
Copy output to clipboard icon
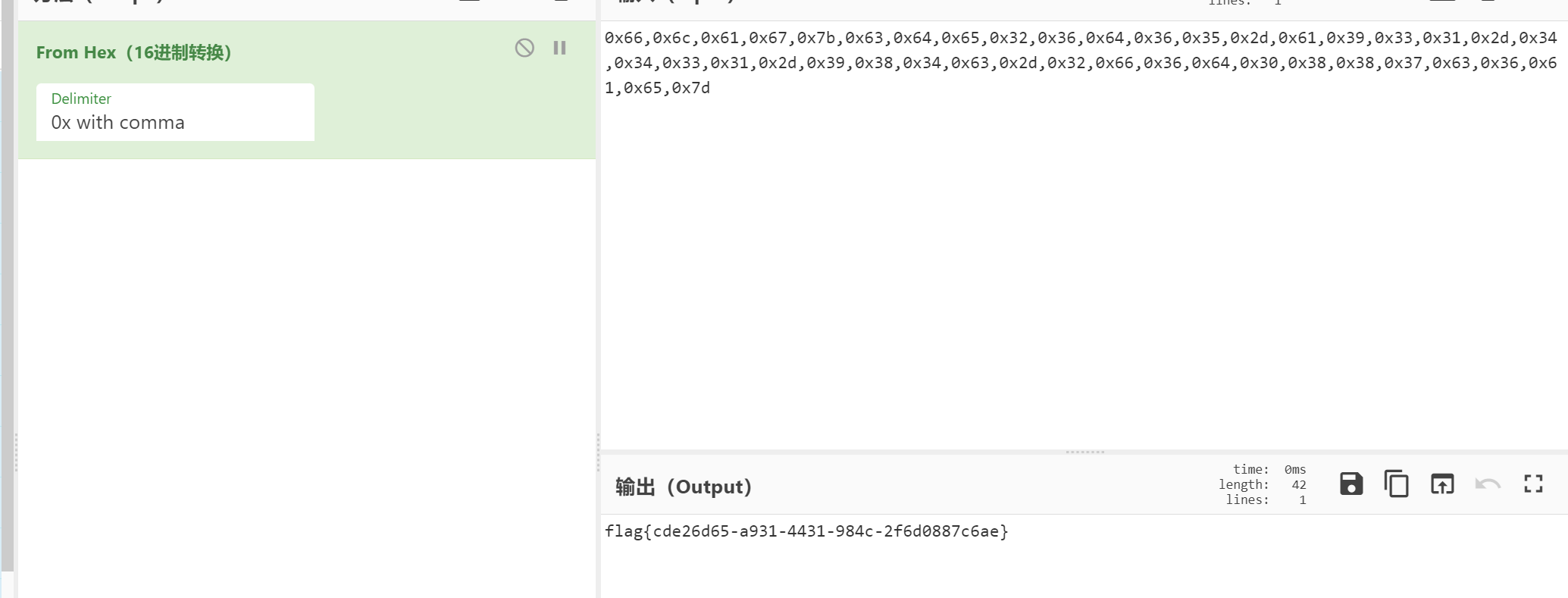tap(1397, 484)
